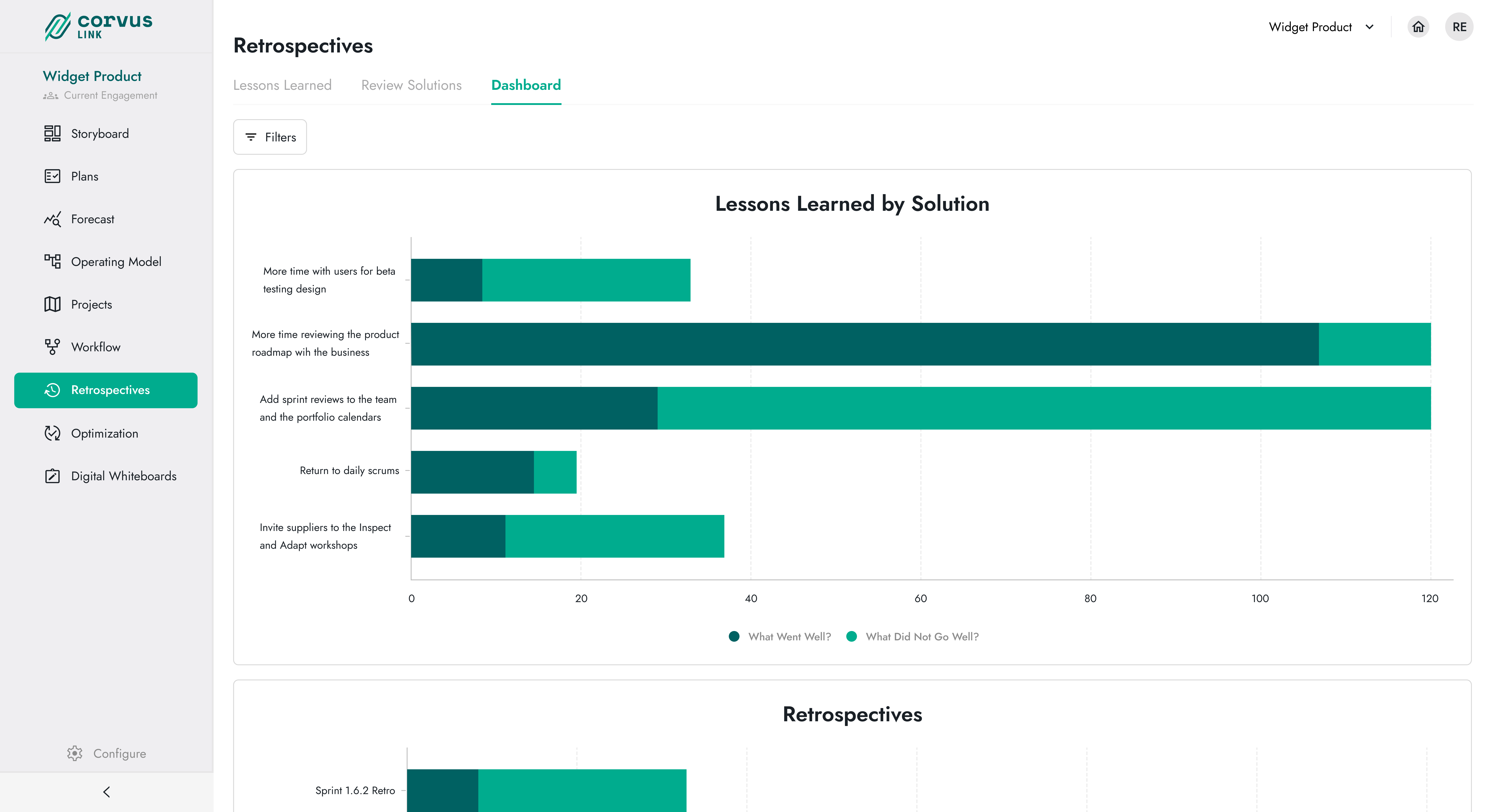The height and width of the screenshot is (812, 1495).
Task: Collapse the sidebar with left chevron
Action: tap(106, 792)
